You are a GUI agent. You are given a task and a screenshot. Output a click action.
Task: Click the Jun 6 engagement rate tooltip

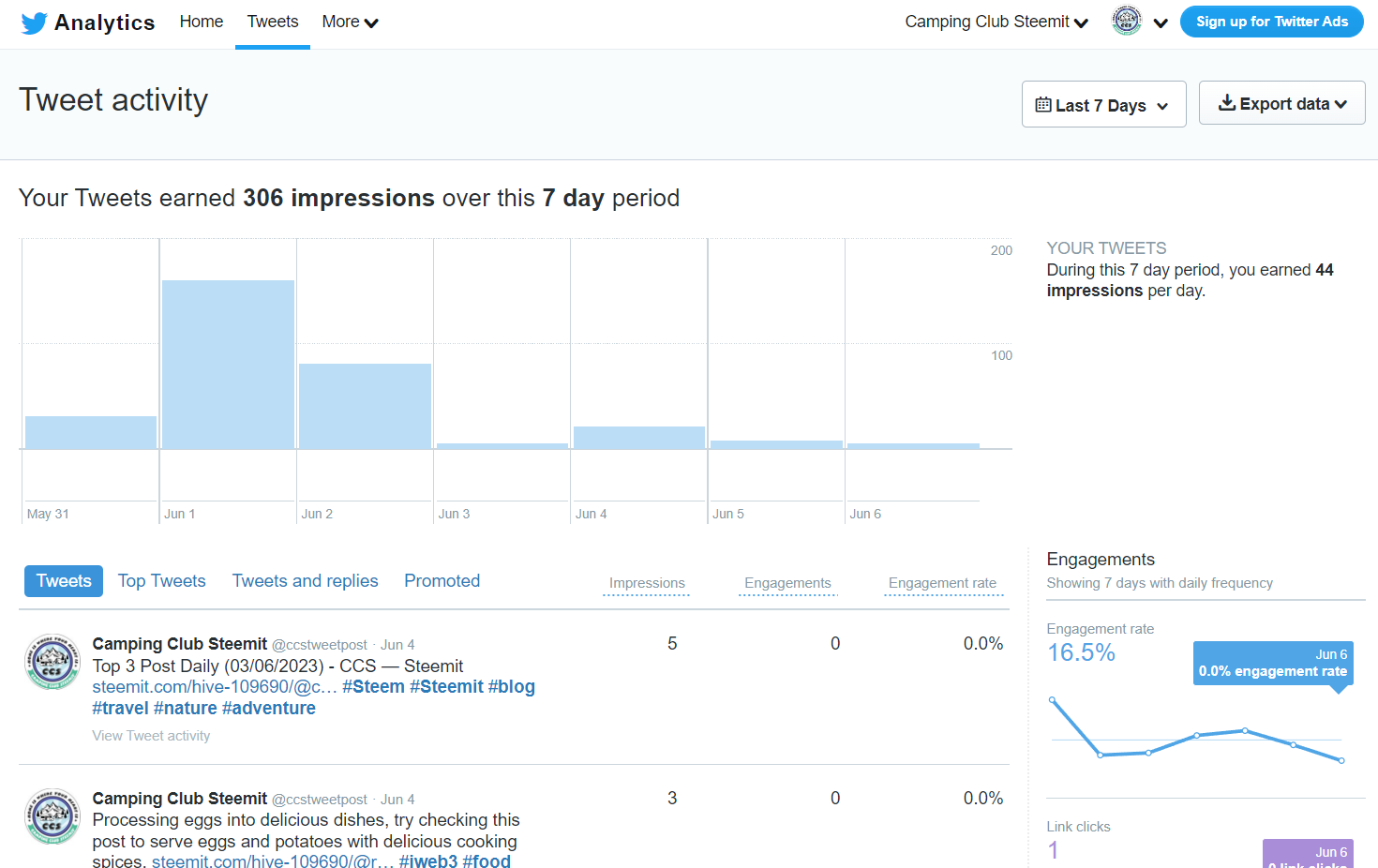click(1272, 664)
